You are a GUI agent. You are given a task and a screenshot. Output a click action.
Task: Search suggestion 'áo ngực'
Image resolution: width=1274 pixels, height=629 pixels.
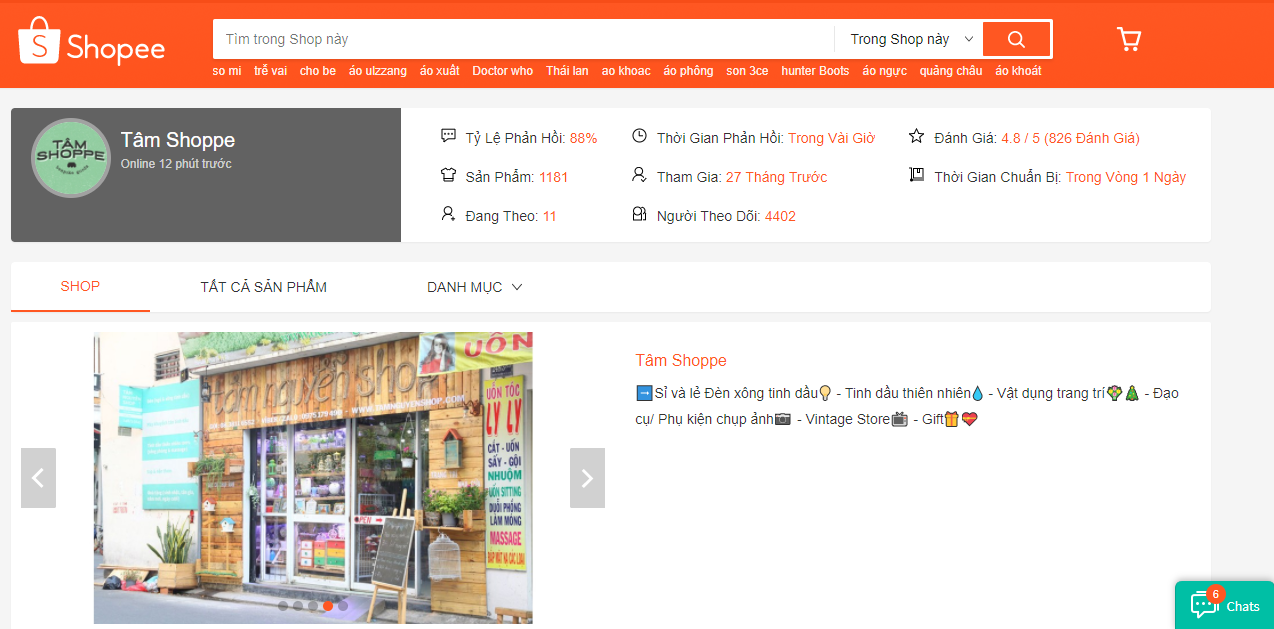pos(885,71)
